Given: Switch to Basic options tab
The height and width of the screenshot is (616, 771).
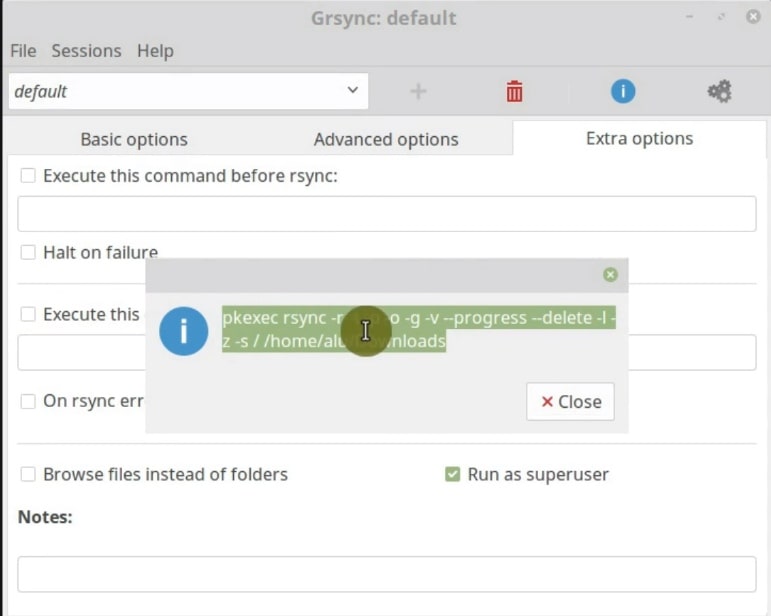Looking at the screenshot, I should [x=134, y=139].
